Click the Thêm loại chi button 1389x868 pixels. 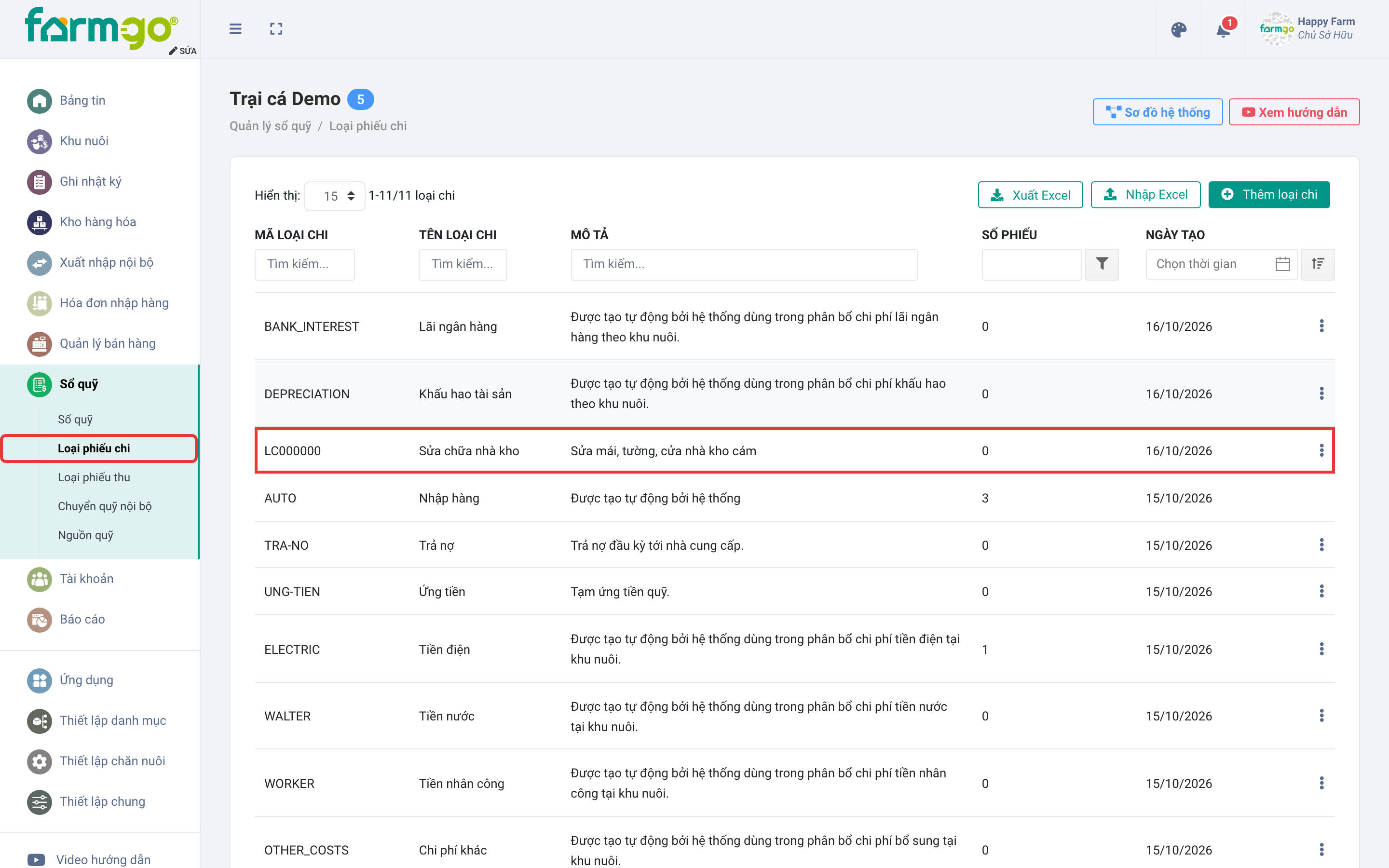tap(1268, 195)
